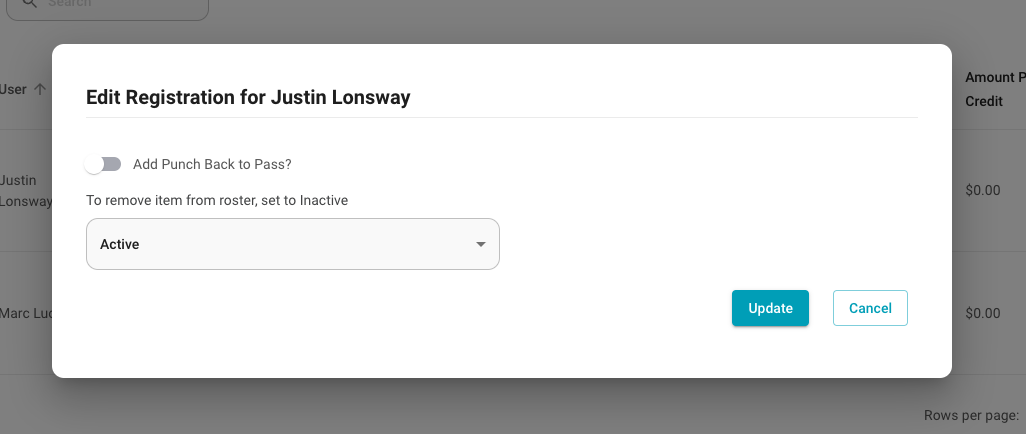The height and width of the screenshot is (434, 1026).
Task: Click the 'Add Punch Back to Pass?' label
Action: pyautogui.click(x=212, y=164)
